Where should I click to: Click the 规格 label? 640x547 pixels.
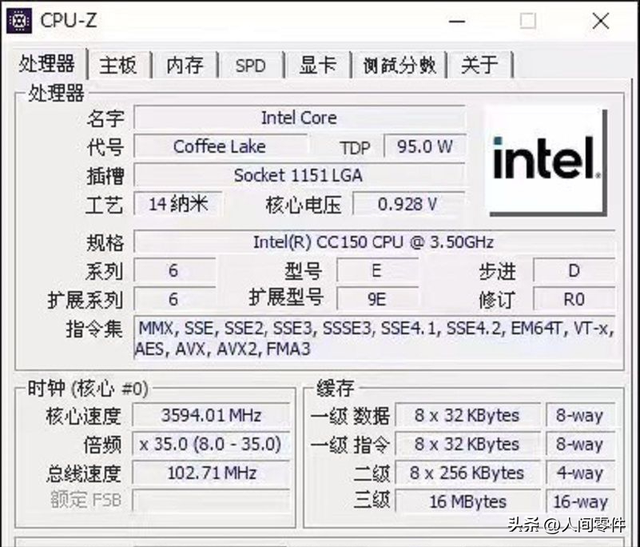tap(105, 242)
